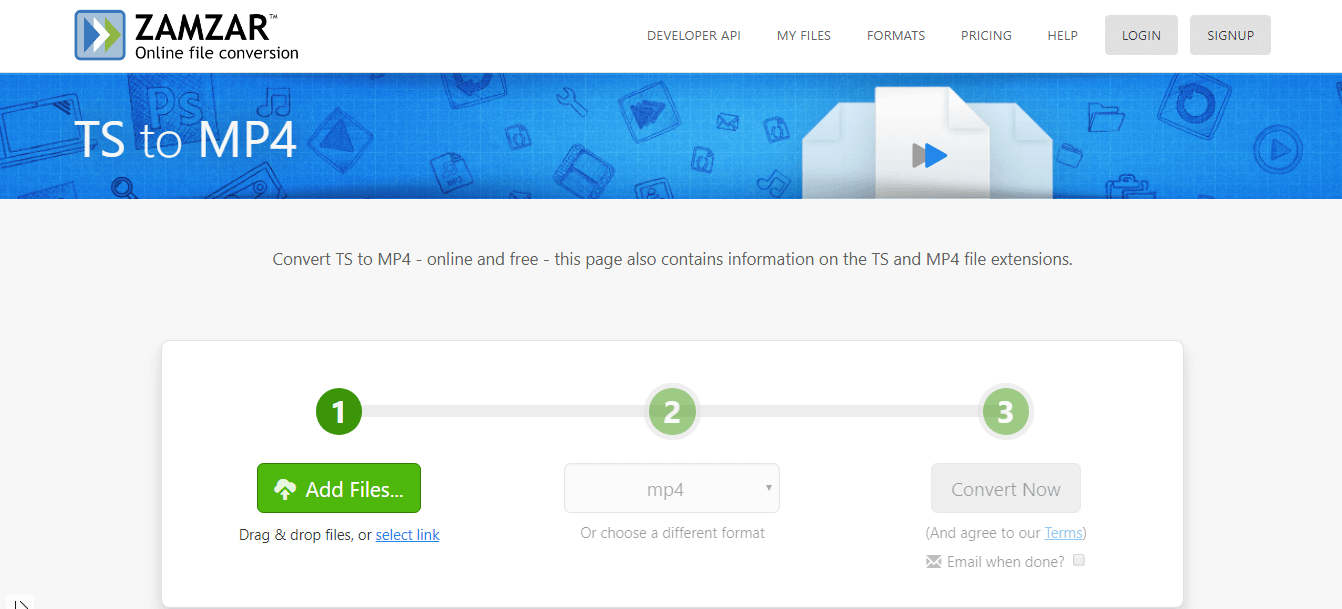Go to My Files in navigation
Viewport: 1342px width, 609px height.
coord(803,35)
